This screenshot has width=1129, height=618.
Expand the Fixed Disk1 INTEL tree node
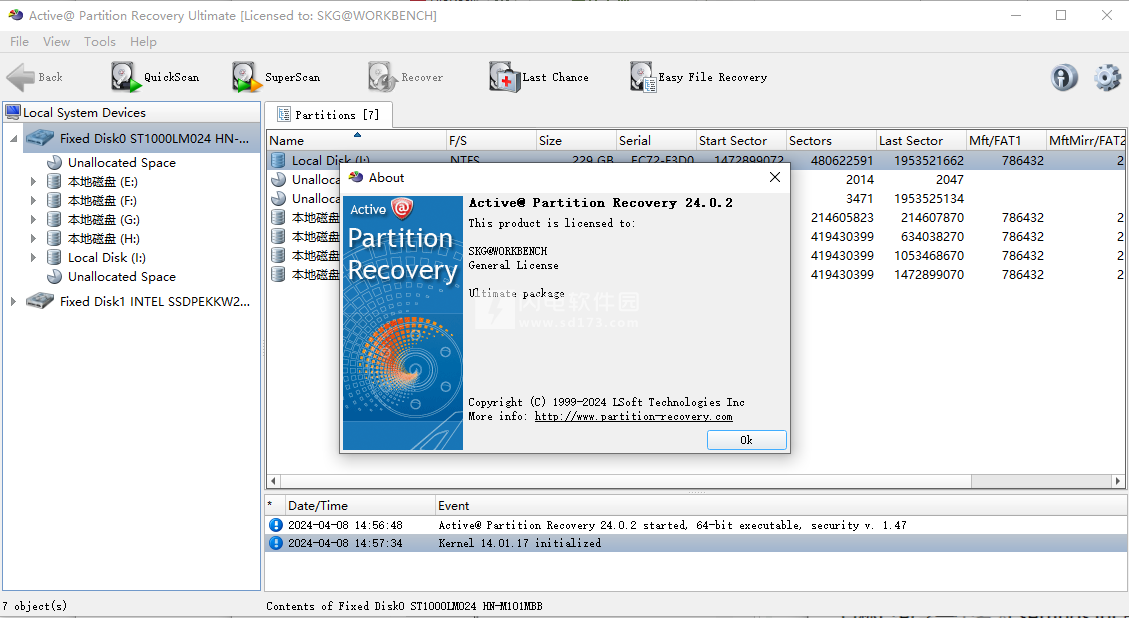coord(14,302)
